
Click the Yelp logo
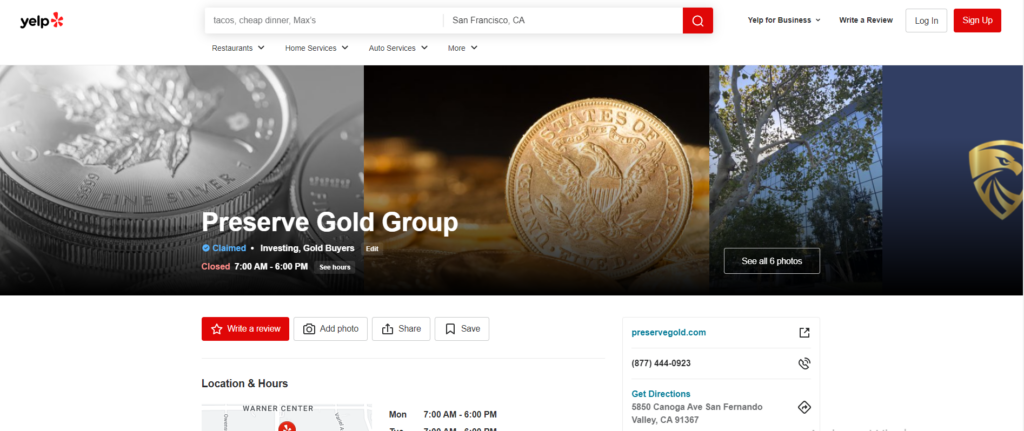(x=42, y=21)
